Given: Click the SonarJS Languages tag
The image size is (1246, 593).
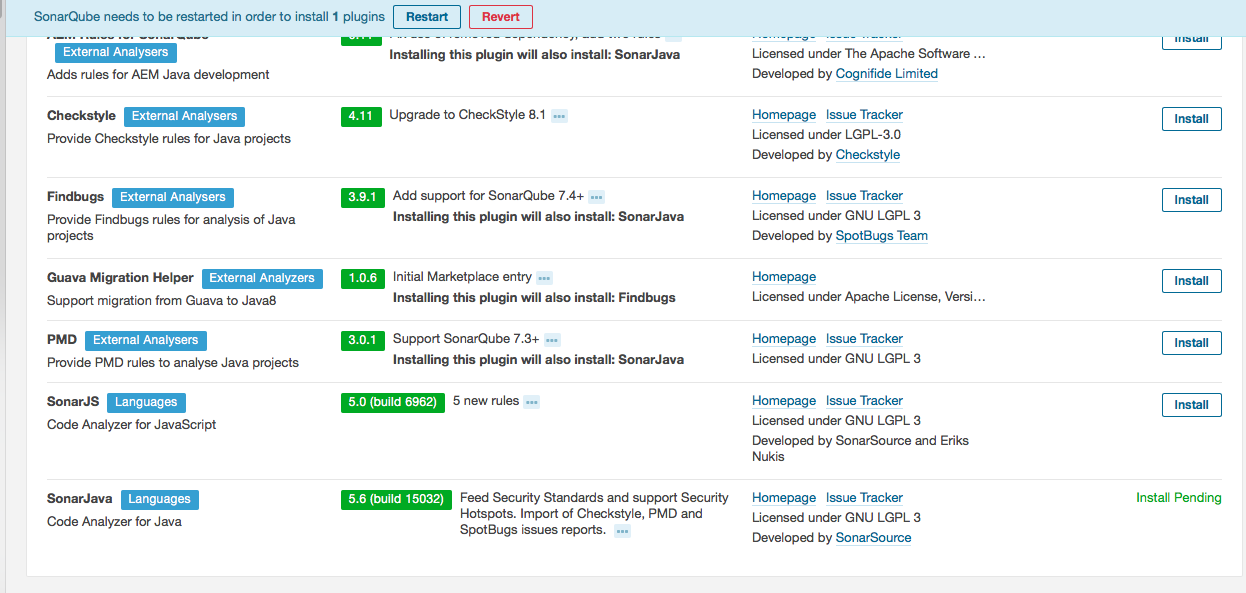Looking at the screenshot, I should [146, 402].
